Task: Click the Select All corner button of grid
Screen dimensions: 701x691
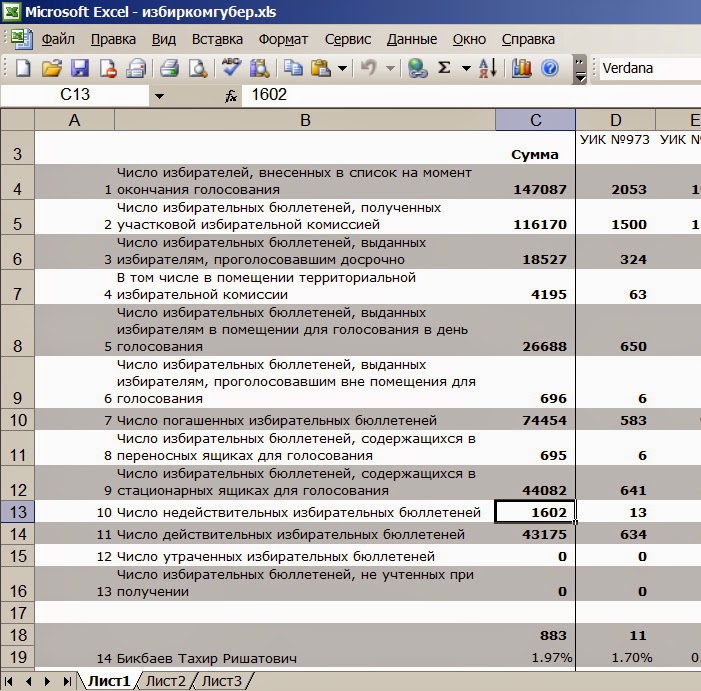Action: [x=17, y=120]
